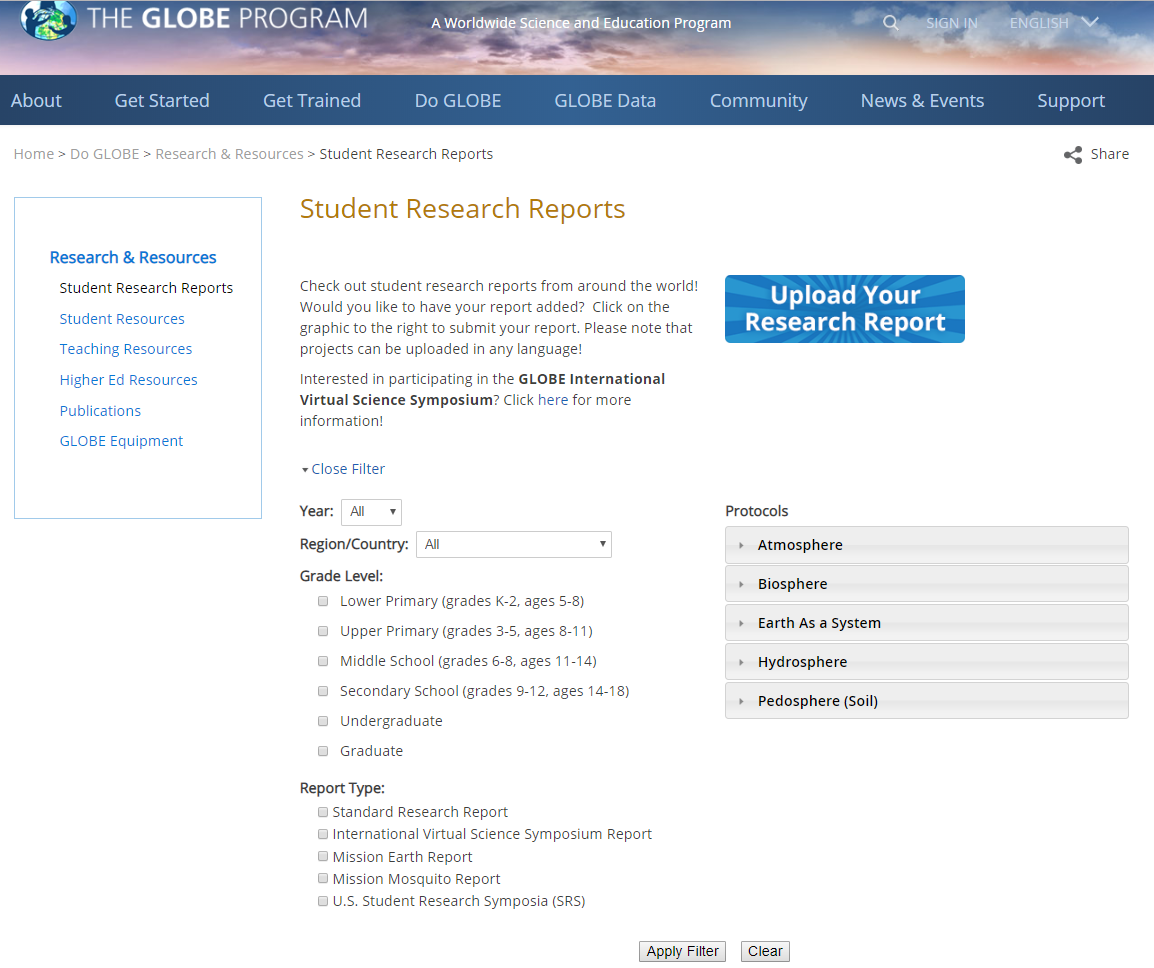Open the About menu
The height and width of the screenshot is (968, 1154).
36,100
